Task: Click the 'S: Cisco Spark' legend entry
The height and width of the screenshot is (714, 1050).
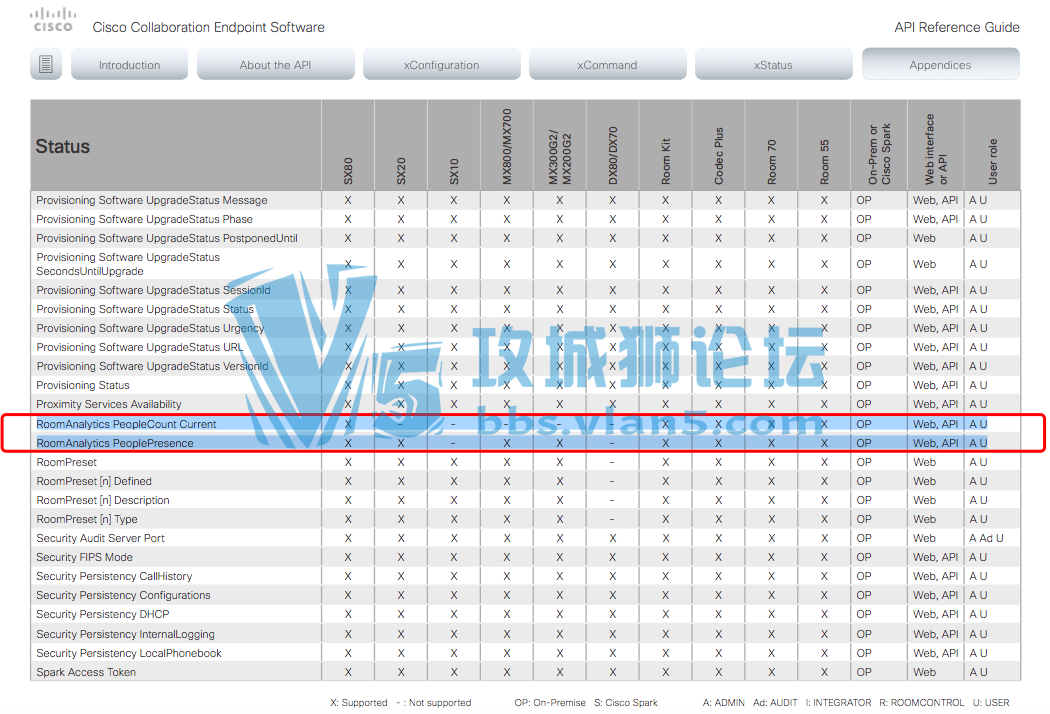Action: click(626, 703)
